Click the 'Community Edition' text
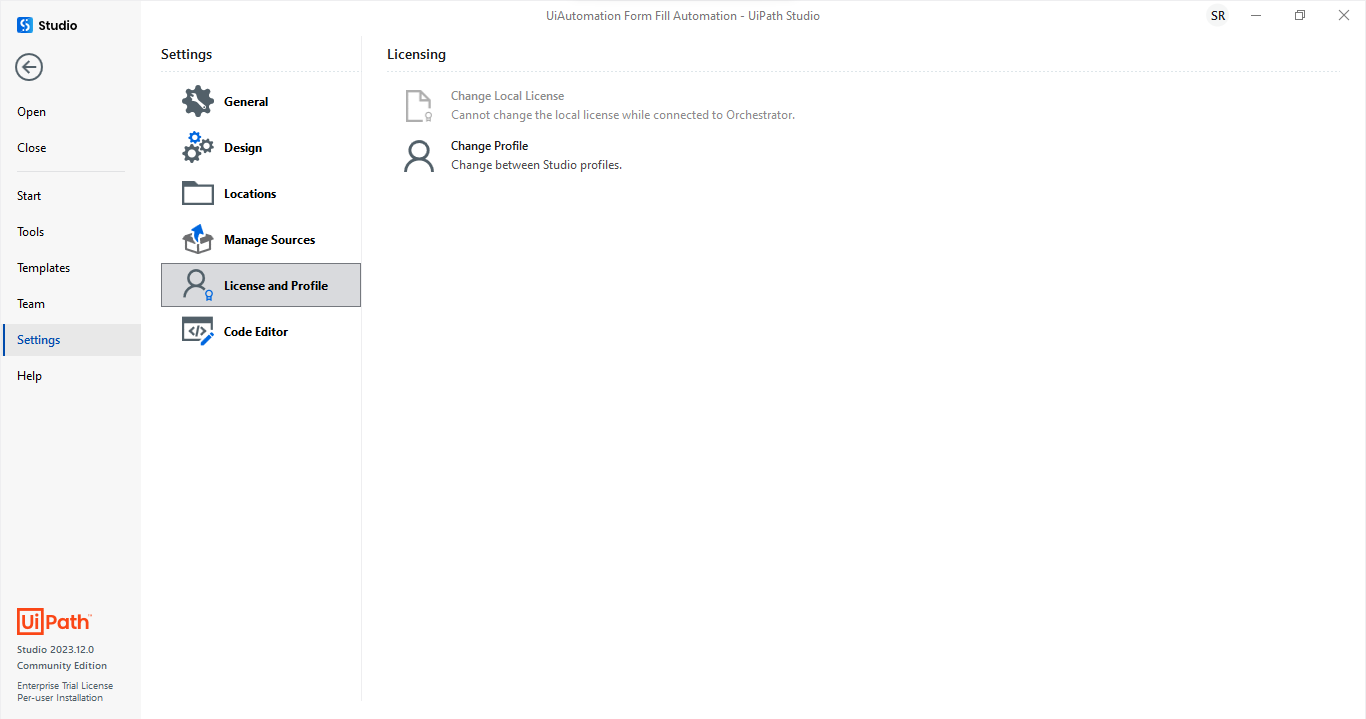Screen dimensions: 1366x719 [62, 666]
